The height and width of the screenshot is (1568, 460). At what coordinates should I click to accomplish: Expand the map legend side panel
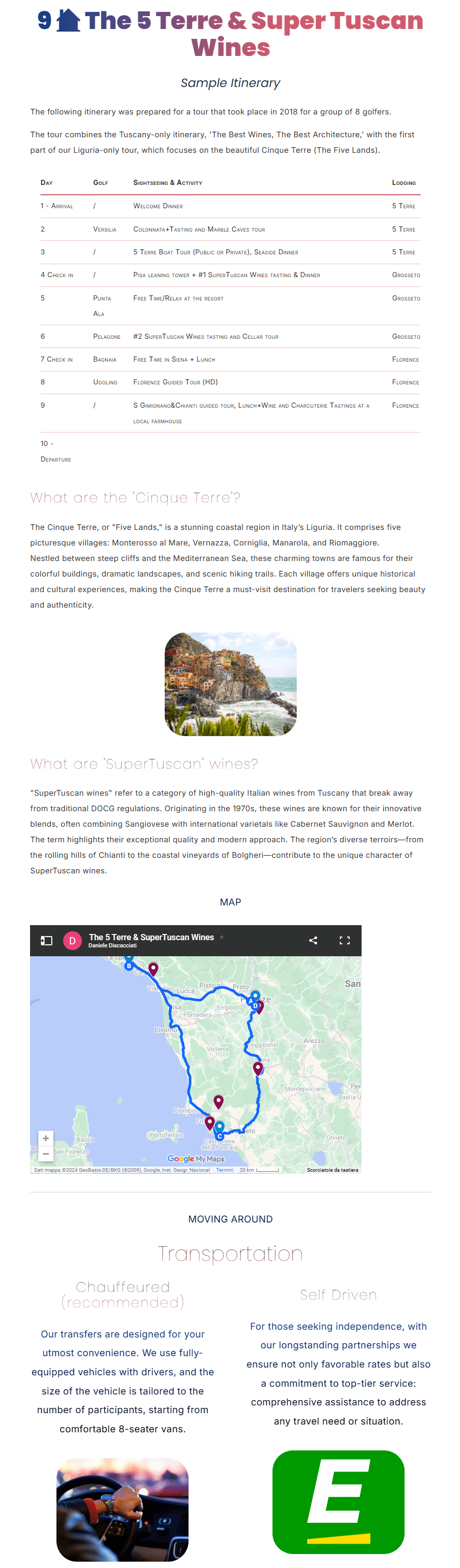(x=46, y=940)
